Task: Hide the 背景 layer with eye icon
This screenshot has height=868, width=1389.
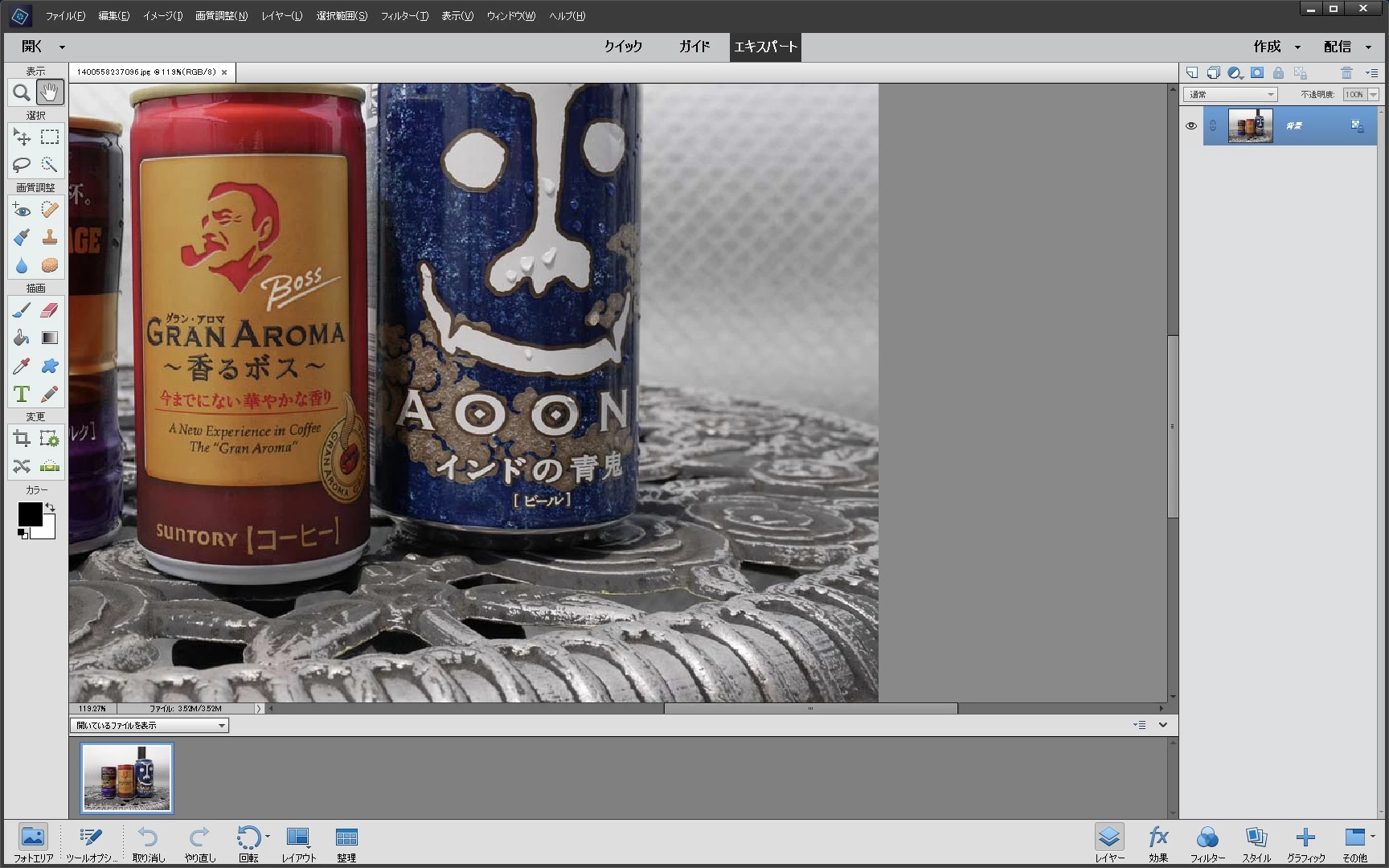Action: point(1191,125)
